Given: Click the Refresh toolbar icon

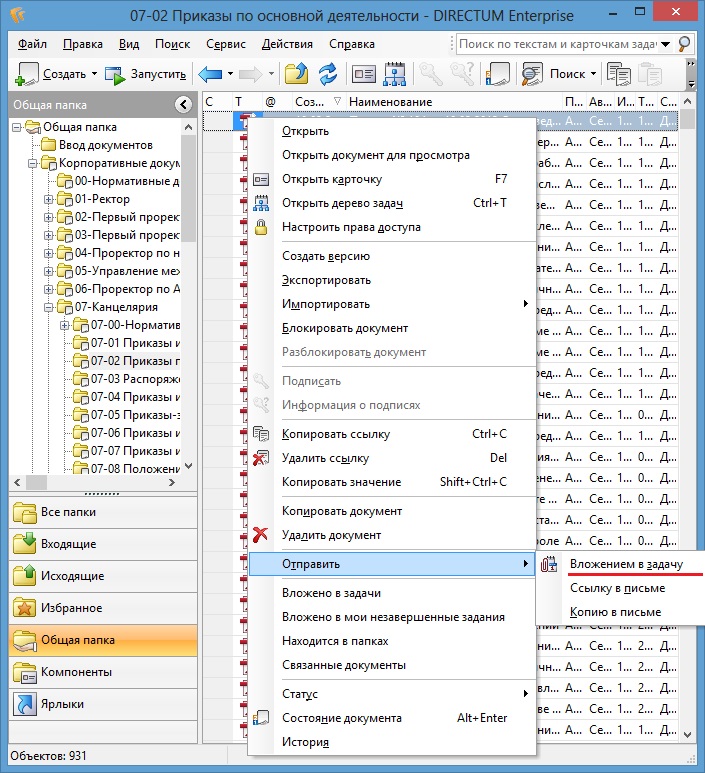Looking at the screenshot, I should pos(327,74).
